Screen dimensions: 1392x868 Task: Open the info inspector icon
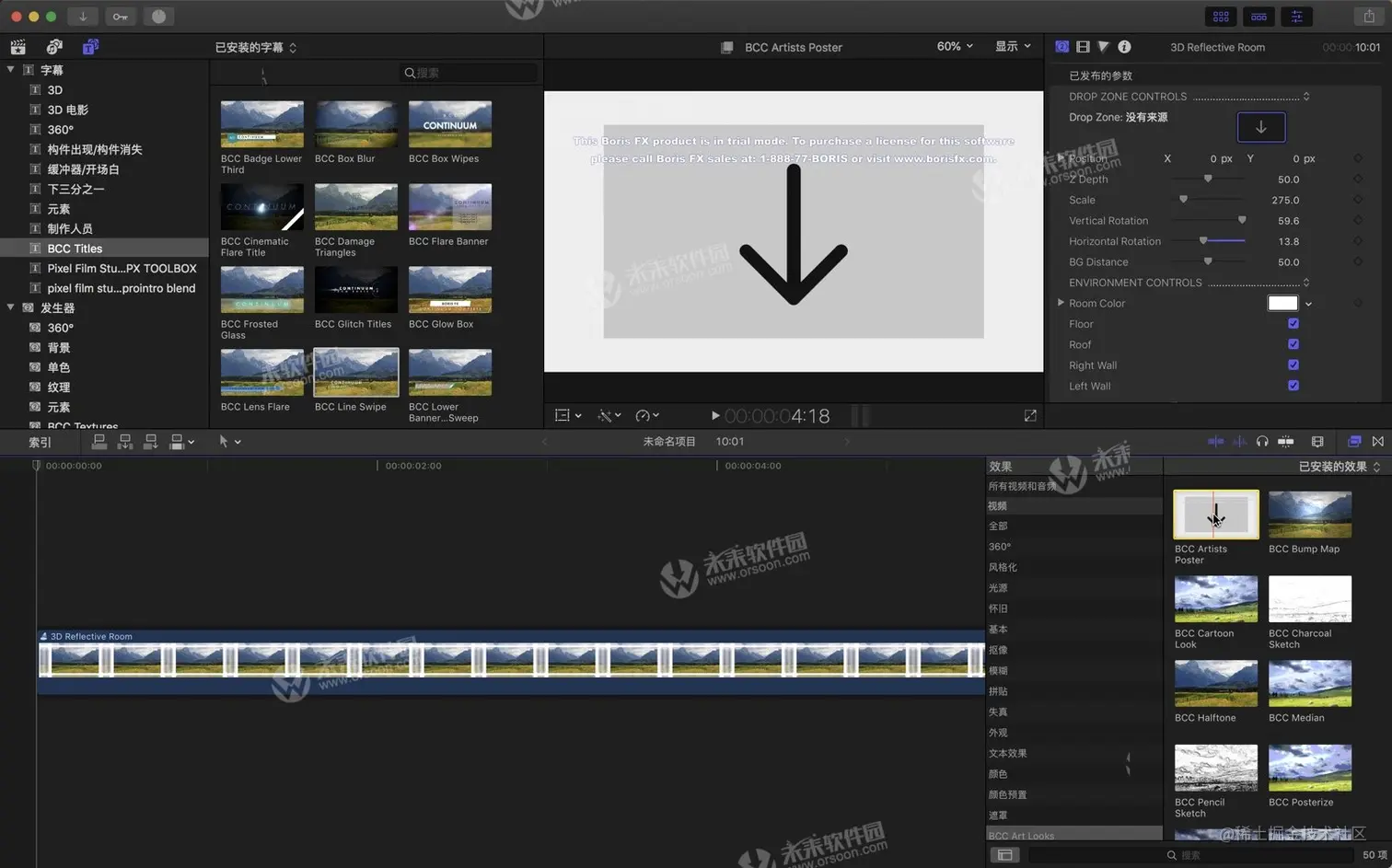(1124, 47)
